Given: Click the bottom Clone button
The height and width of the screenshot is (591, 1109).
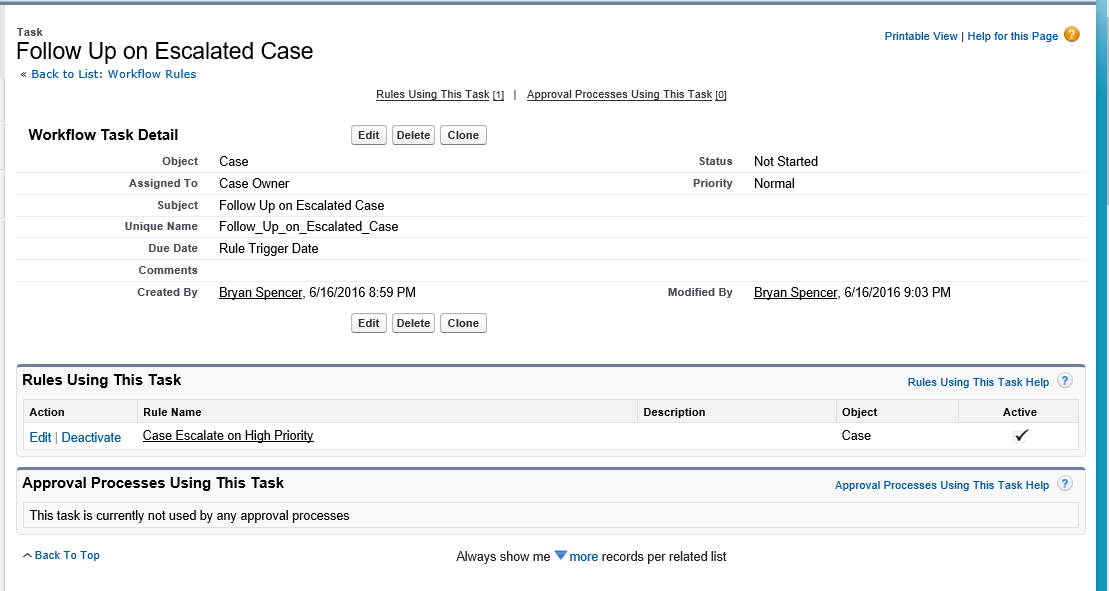Looking at the screenshot, I should [463, 323].
